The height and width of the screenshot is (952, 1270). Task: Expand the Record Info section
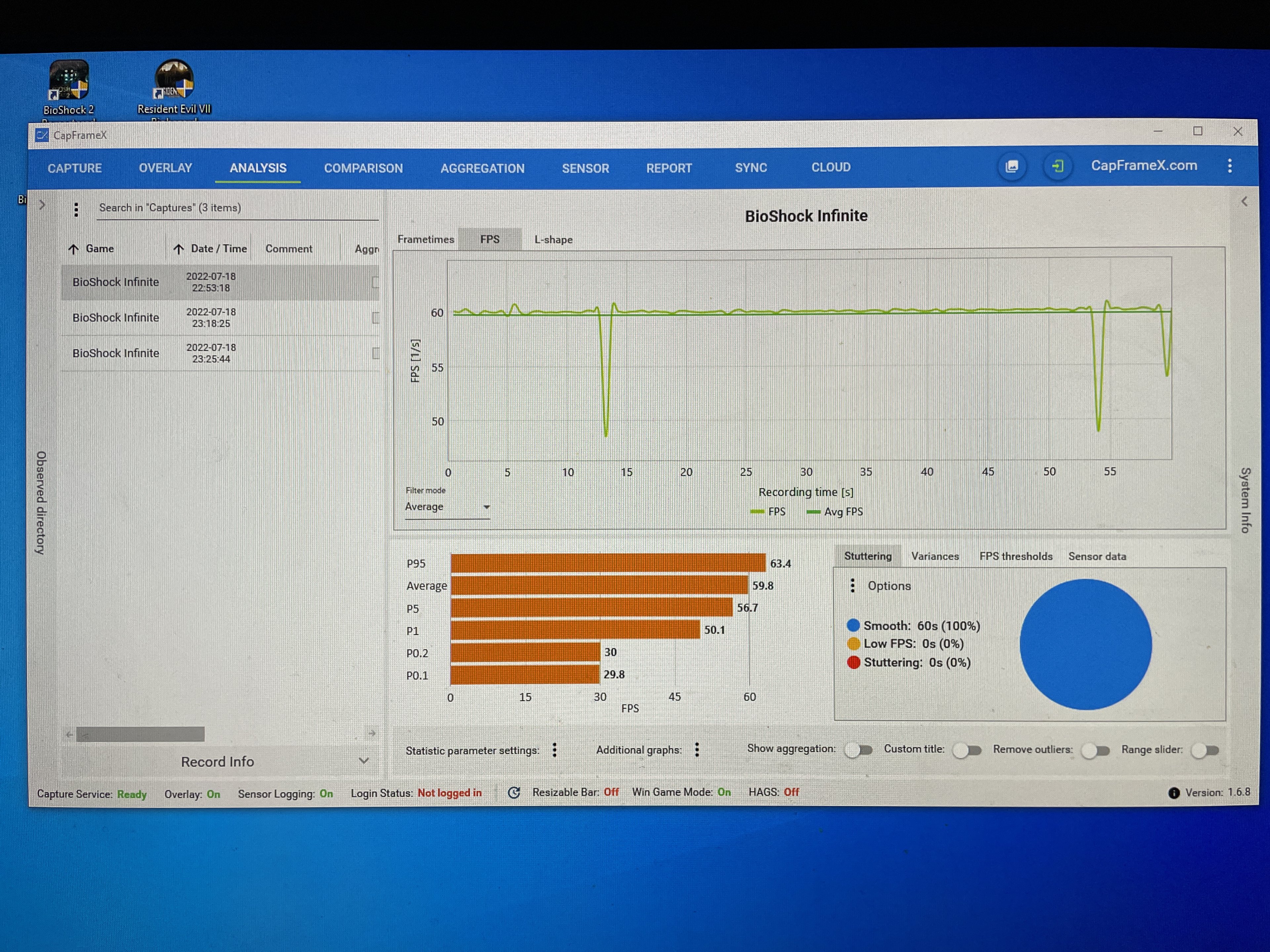363,761
